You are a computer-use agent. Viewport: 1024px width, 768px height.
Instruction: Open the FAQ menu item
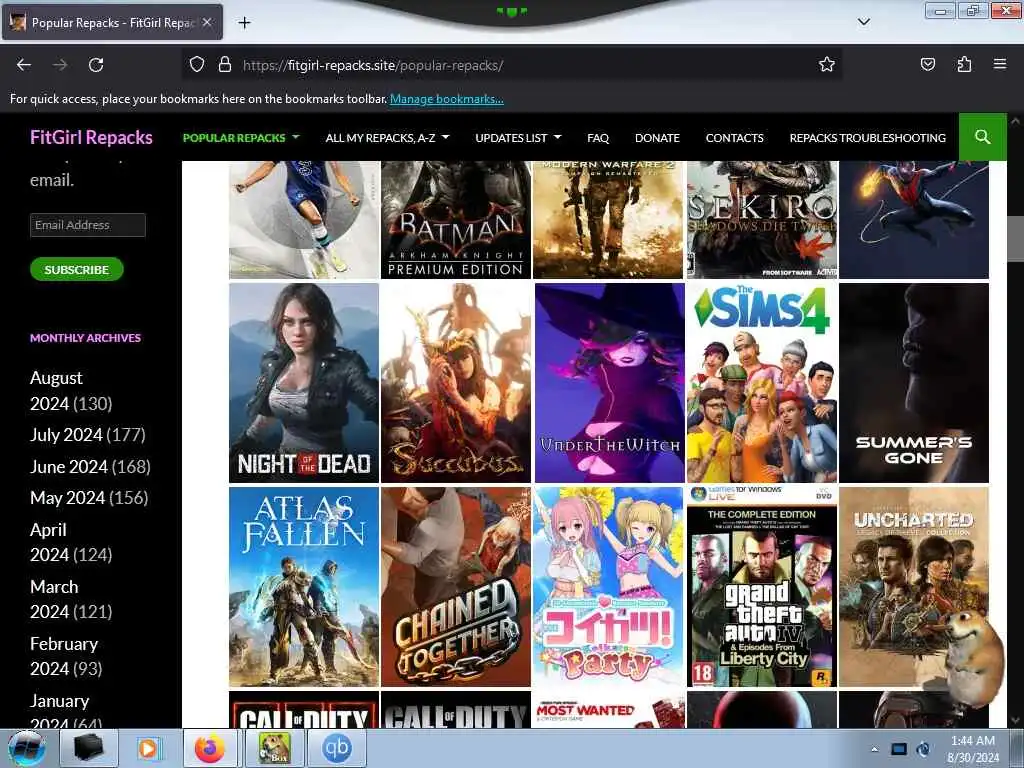click(598, 138)
